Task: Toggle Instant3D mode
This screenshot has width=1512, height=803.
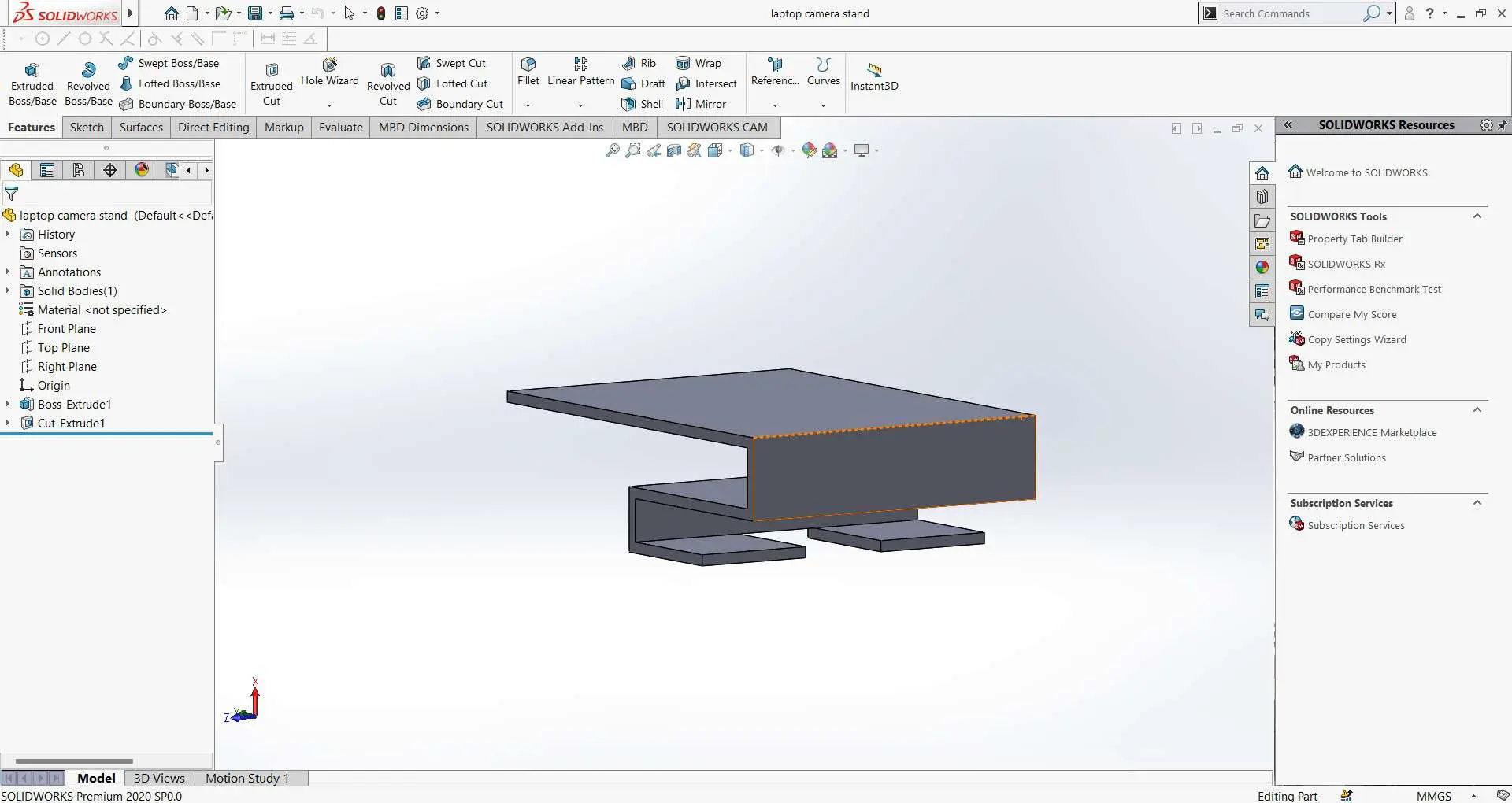Action: pyautogui.click(x=874, y=76)
